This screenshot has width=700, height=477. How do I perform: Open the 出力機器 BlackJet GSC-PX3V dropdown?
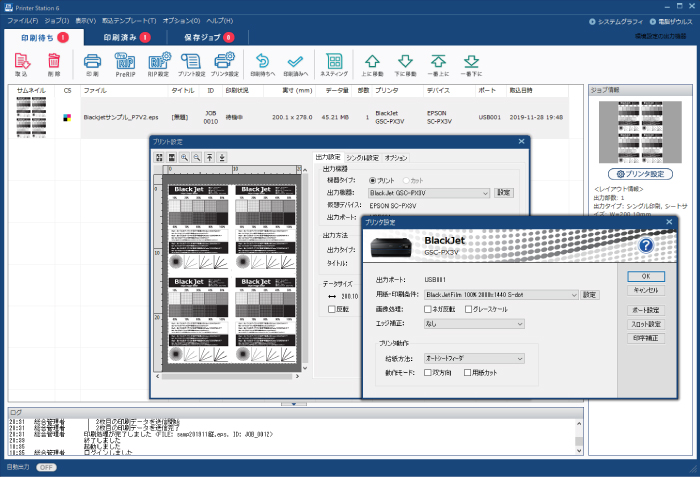tap(429, 193)
